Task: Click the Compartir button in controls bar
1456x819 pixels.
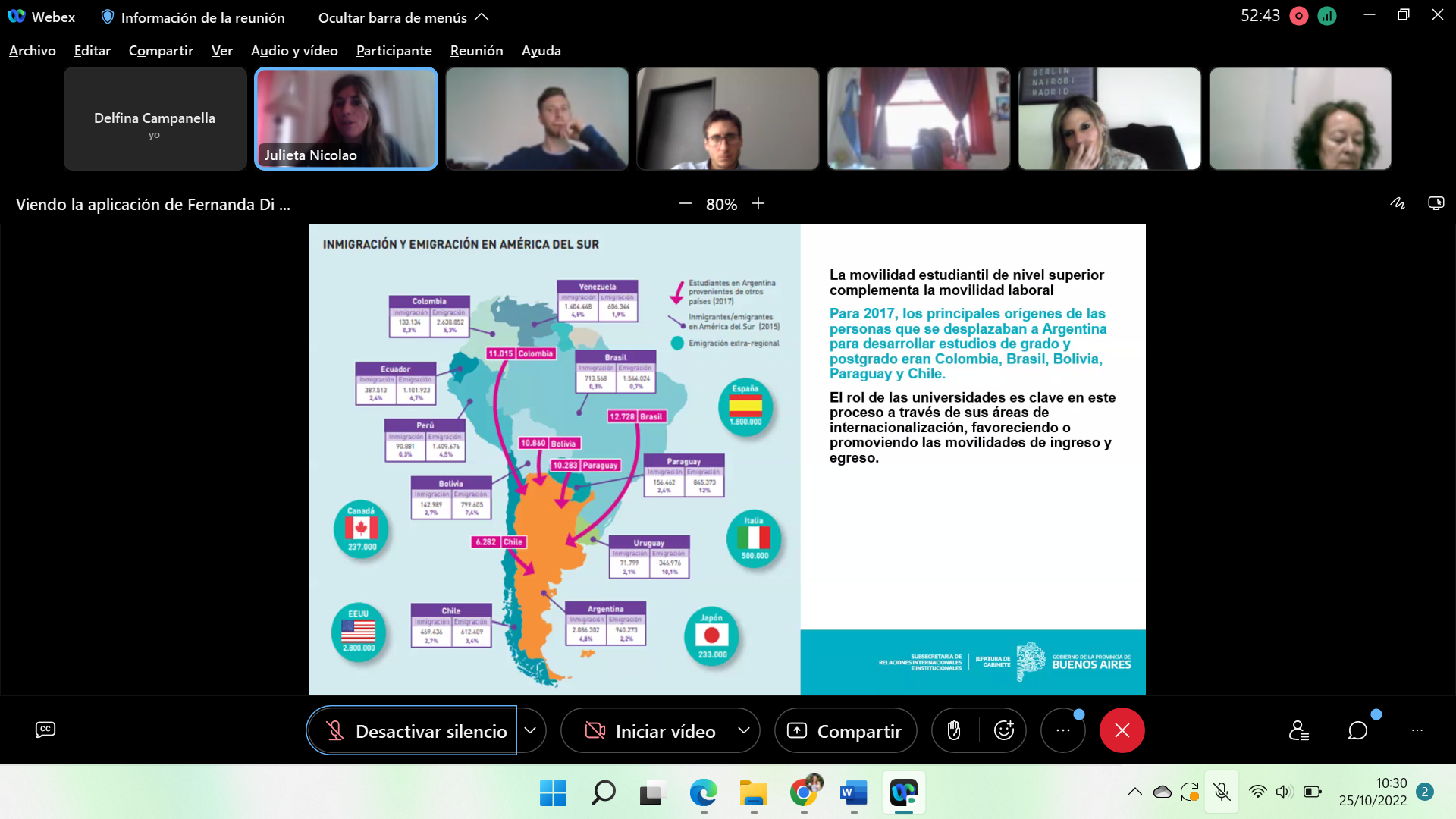Action: coord(846,731)
